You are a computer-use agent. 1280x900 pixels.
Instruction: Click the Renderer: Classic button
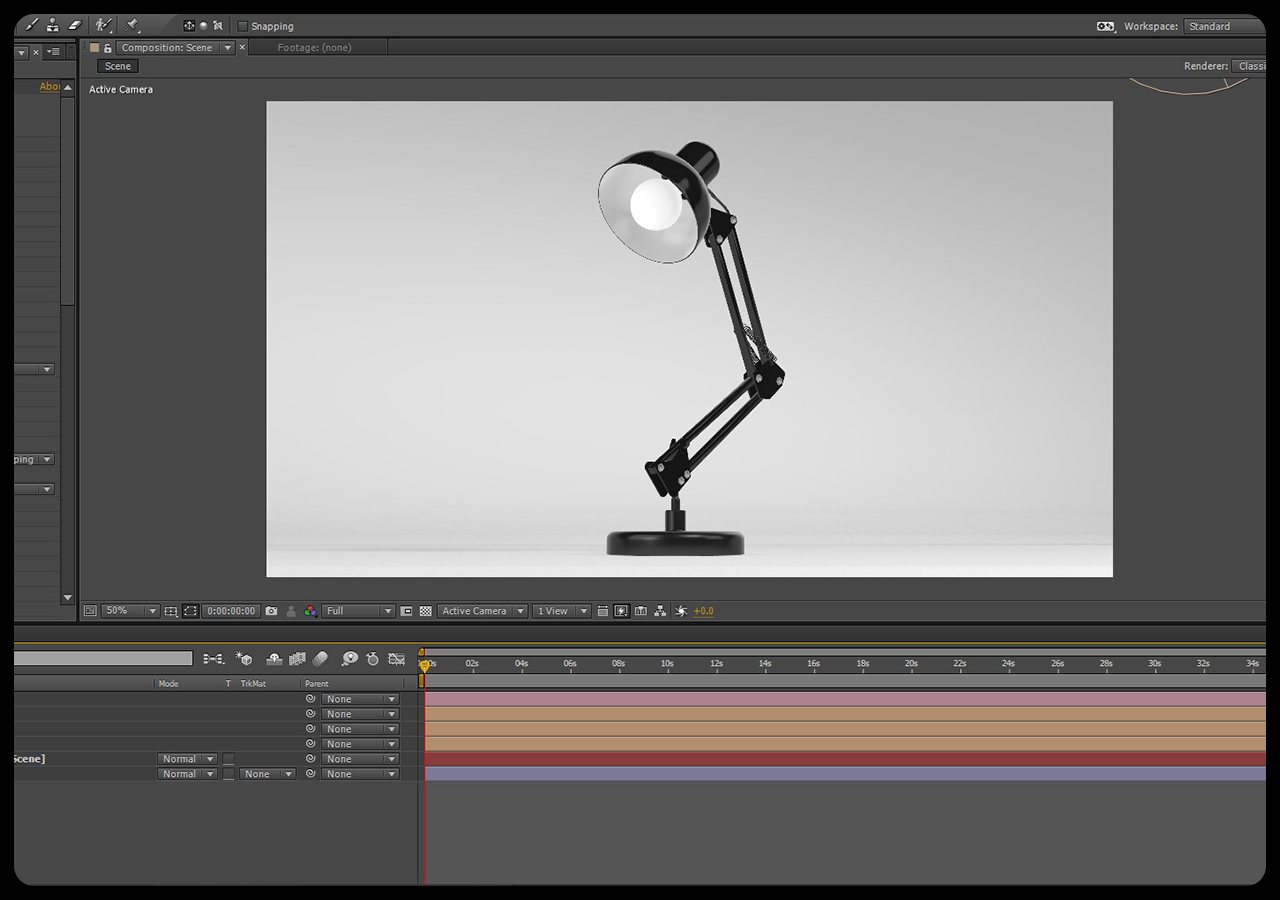[x=1252, y=65]
